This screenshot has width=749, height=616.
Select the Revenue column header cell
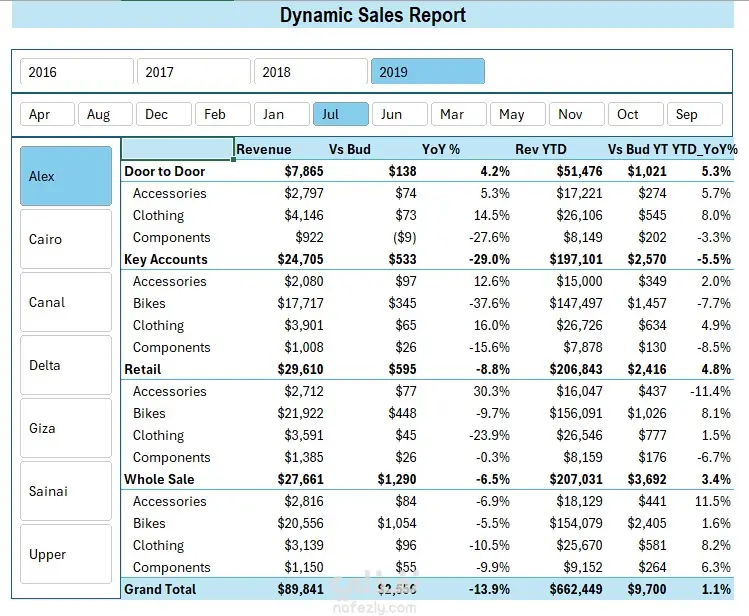point(264,149)
